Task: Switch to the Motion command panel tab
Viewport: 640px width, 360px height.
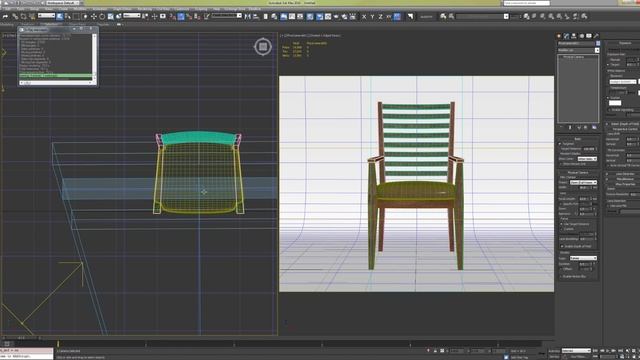Action: click(x=582, y=36)
